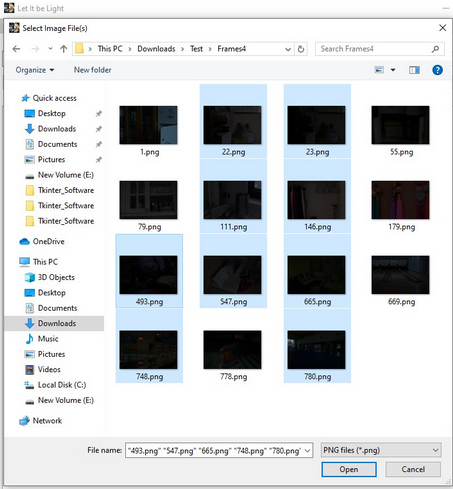Select the 55.png thumbnail
The height and width of the screenshot is (489, 453).
tap(401, 125)
